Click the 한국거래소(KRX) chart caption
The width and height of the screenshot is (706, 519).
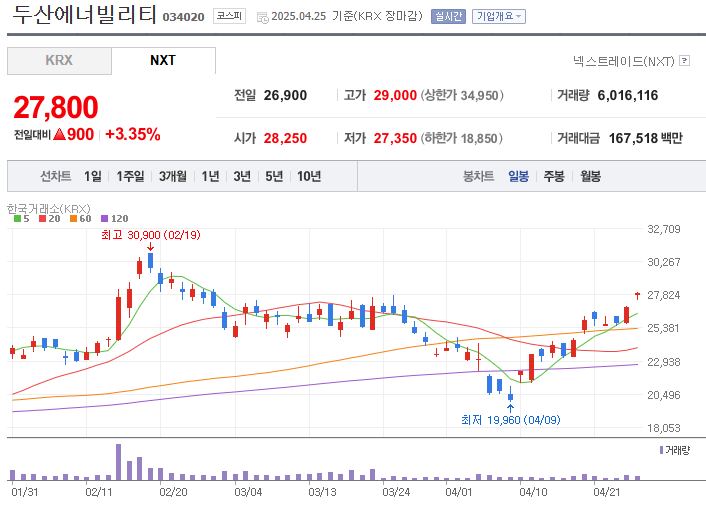pyautogui.click(x=49, y=209)
